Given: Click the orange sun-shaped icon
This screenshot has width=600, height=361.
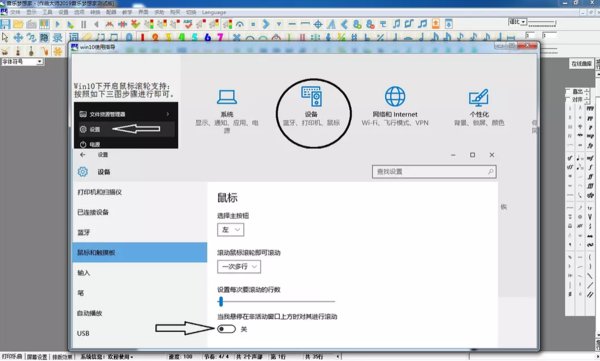Looking at the screenshot, I should coord(57,51).
